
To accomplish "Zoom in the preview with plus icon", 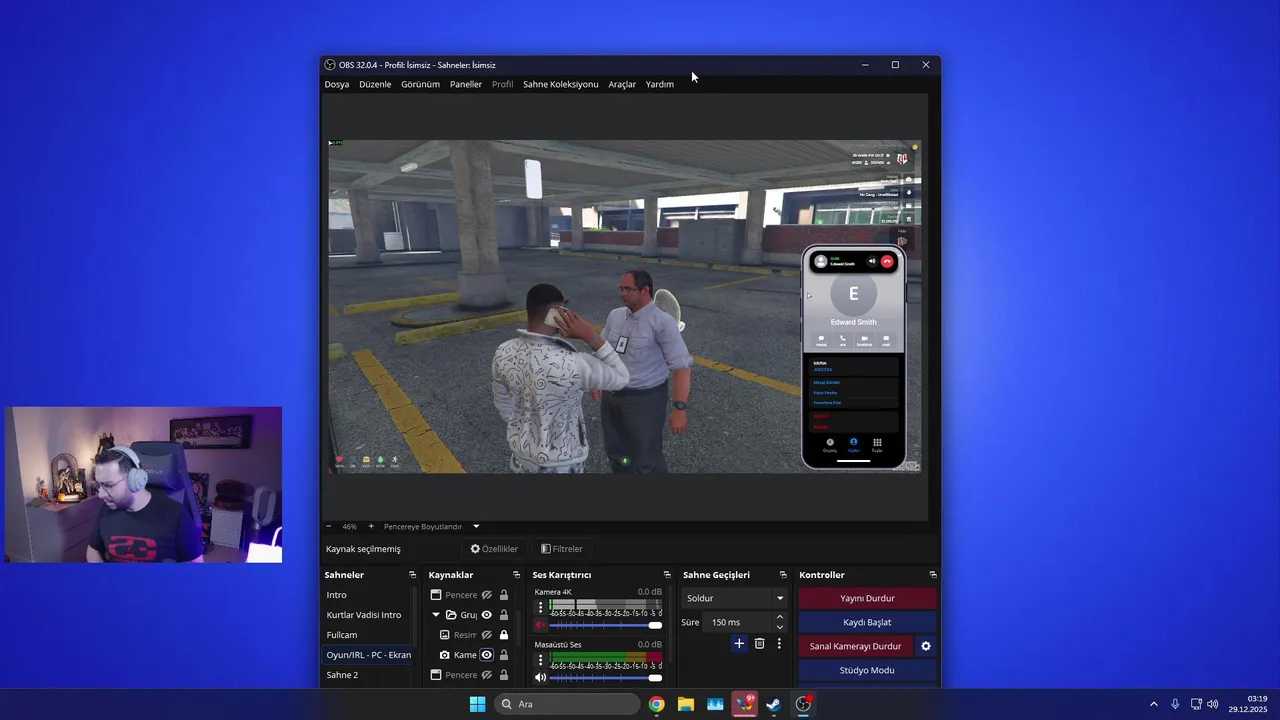I will tap(371, 526).
